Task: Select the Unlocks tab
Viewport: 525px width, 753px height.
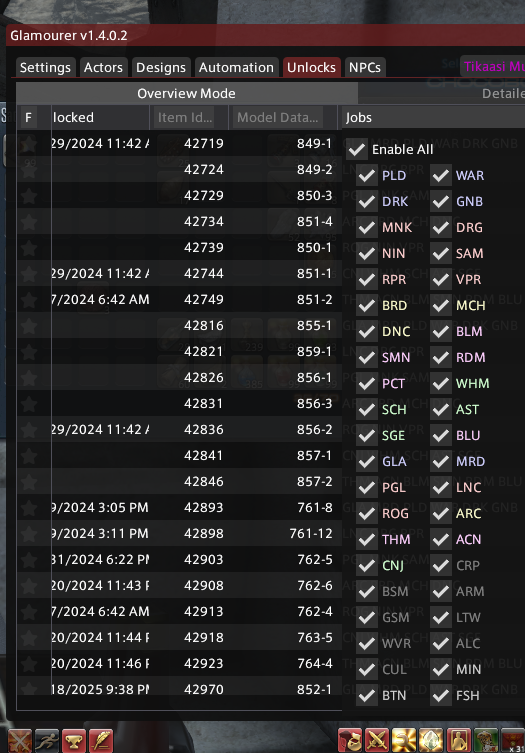Action: [x=311, y=67]
